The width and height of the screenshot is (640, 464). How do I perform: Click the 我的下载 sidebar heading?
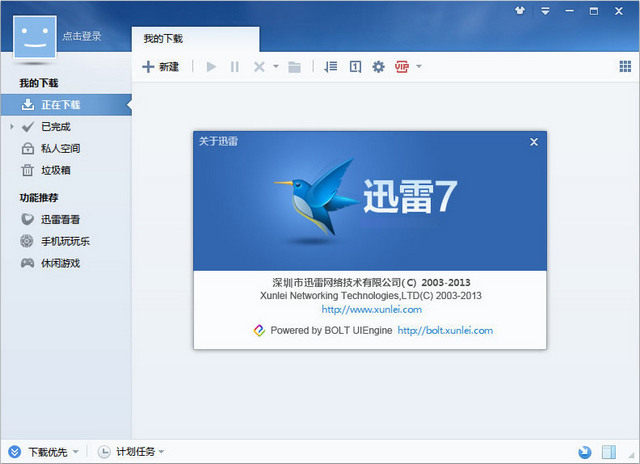[x=39, y=83]
